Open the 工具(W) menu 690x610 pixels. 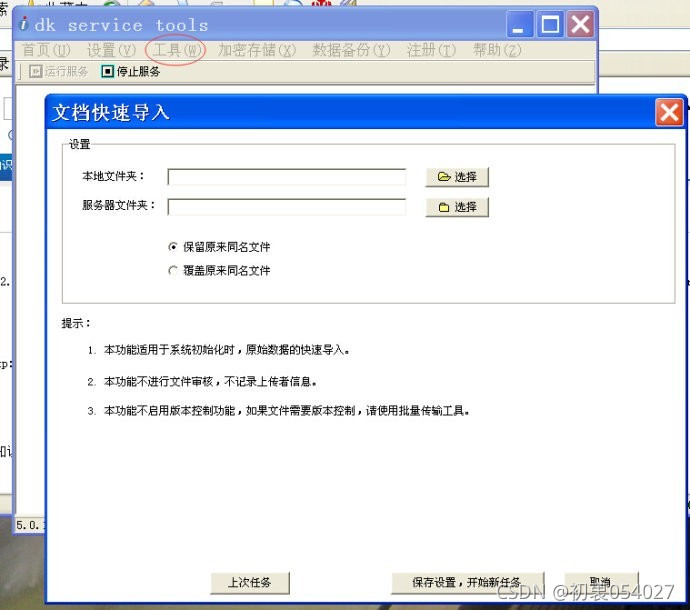pyautogui.click(x=176, y=50)
